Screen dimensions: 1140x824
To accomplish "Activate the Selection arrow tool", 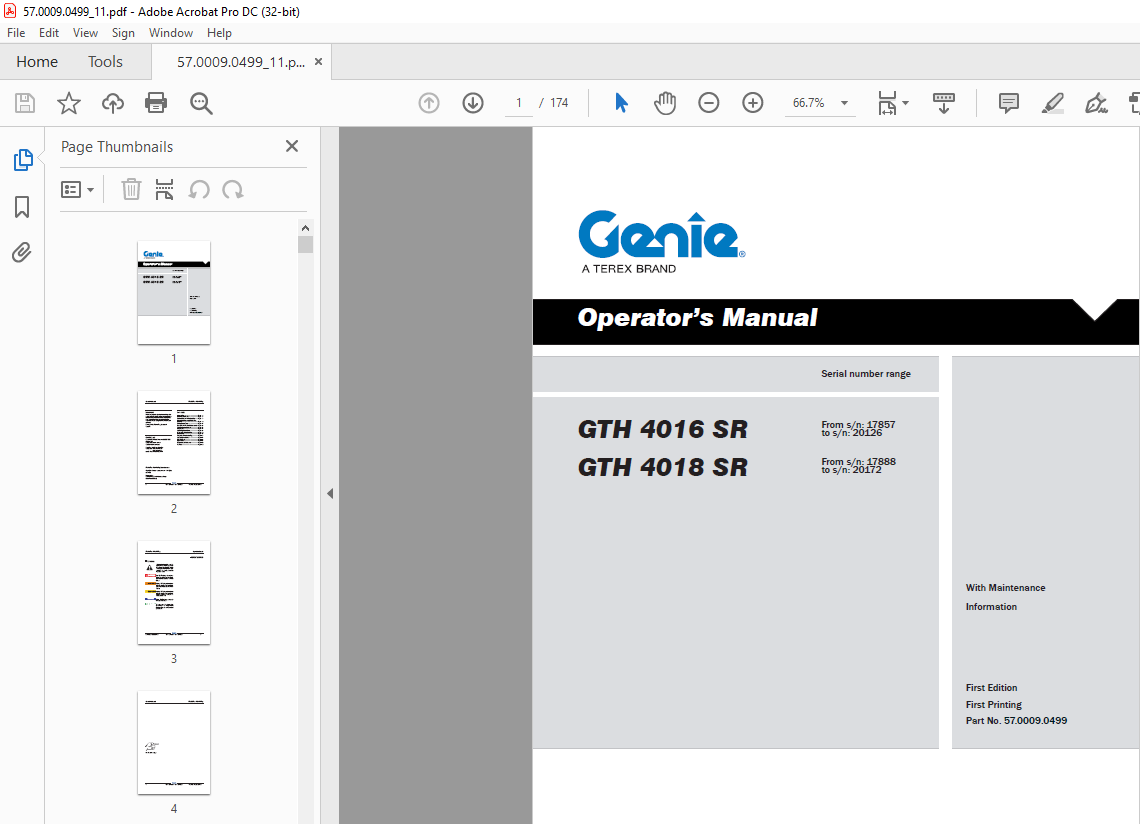I will [621, 103].
